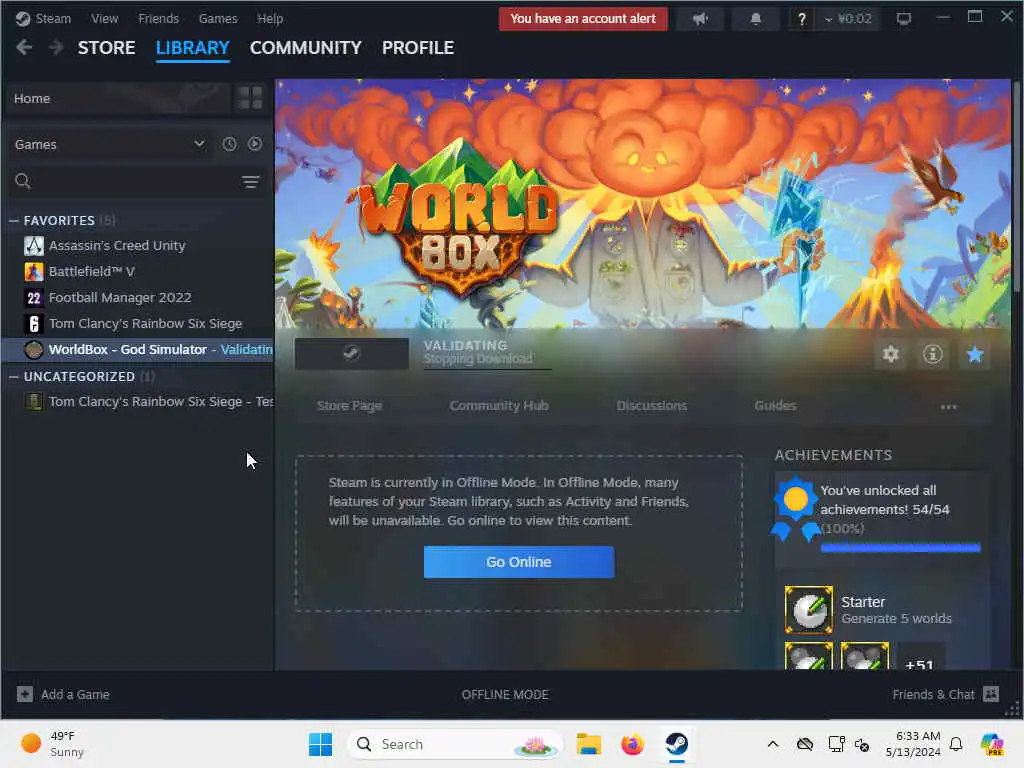The height and width of the screenshot is (768, 1024).
Task: Click the +51 more achievements tile
Action: click(919, 657)
